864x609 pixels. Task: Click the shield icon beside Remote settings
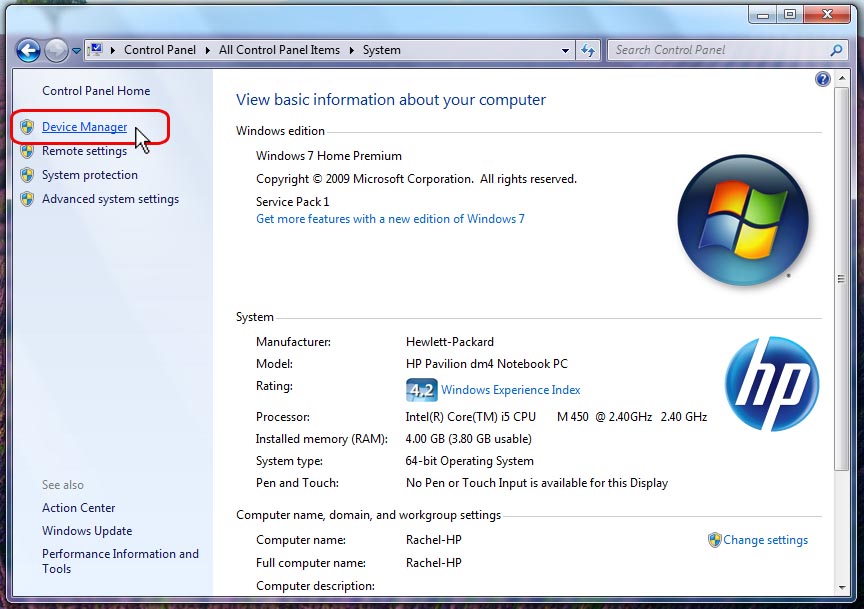[x=27, y=151]
